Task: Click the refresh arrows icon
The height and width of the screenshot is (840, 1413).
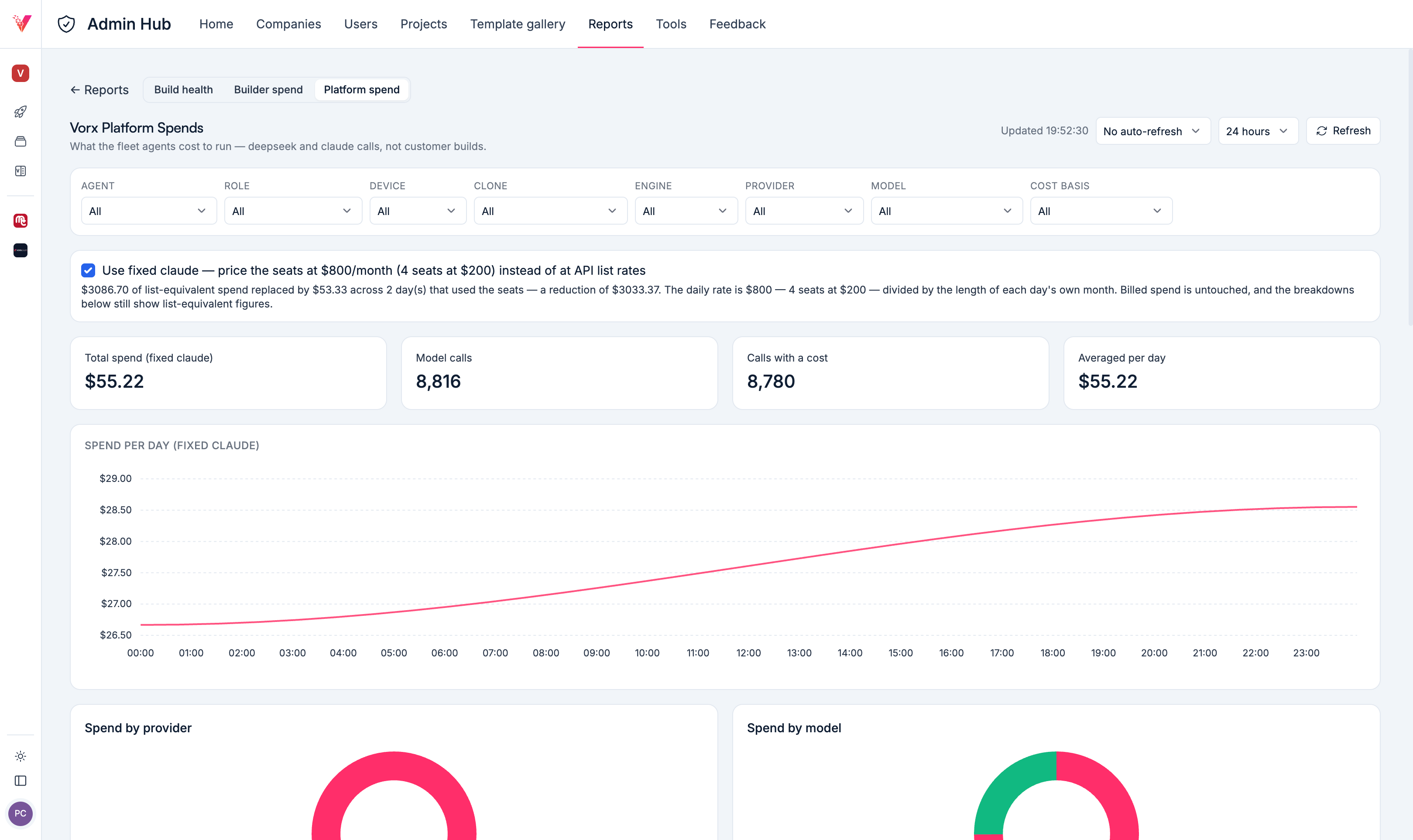Action: (x=1322, y=131)
